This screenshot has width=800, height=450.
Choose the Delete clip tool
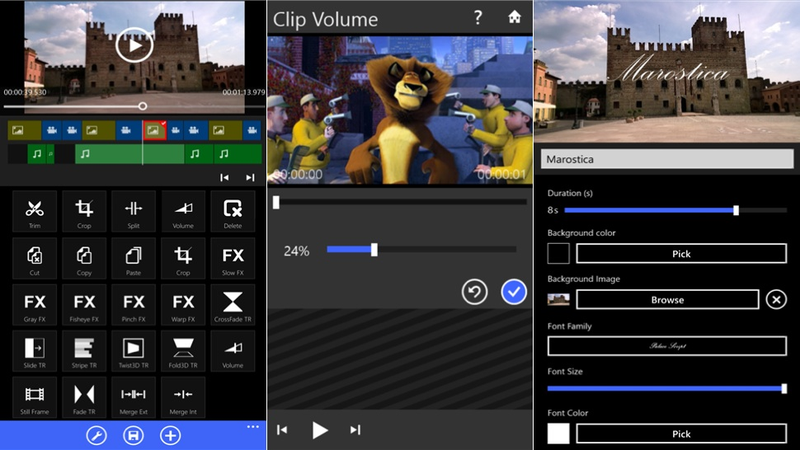click(x=232, y=212)
